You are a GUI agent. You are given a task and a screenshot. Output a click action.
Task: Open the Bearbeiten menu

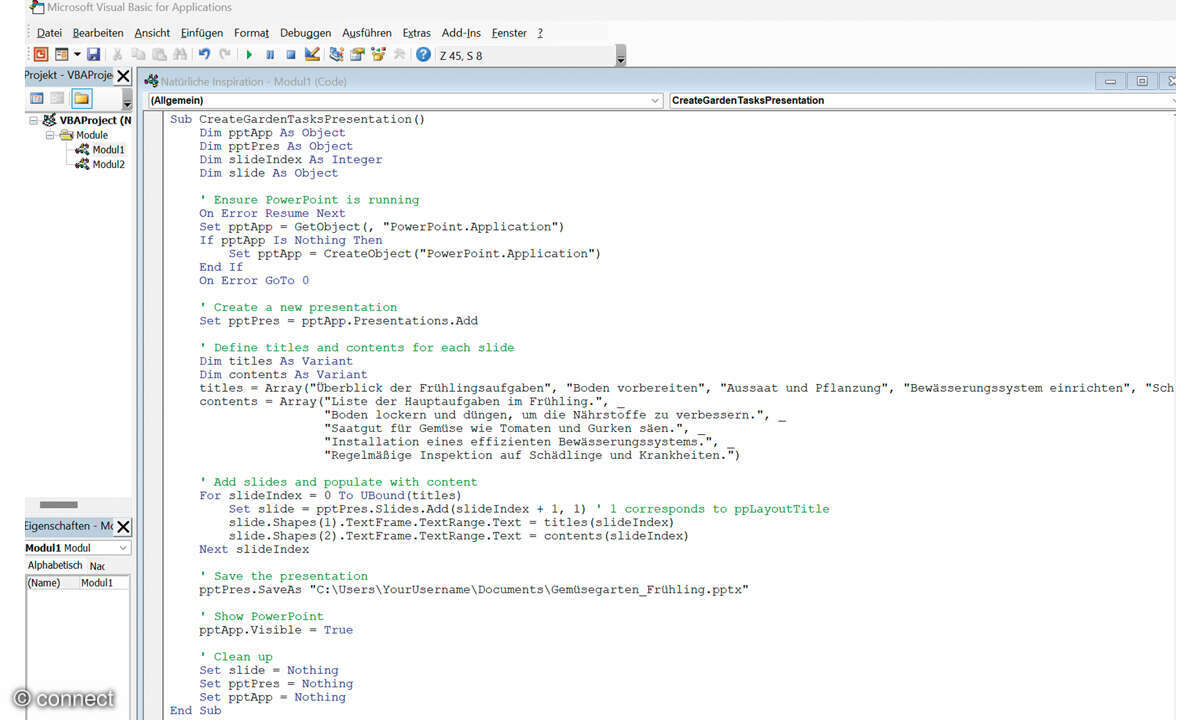(x=98, y=33)
